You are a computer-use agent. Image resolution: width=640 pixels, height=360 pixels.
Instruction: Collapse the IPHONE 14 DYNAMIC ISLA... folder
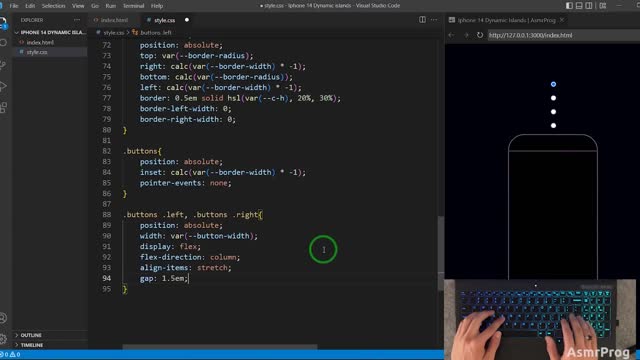click(x=51, y=32)
